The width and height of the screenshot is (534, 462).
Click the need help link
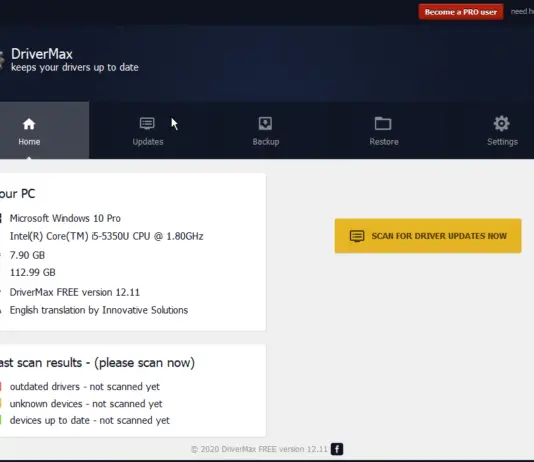pos(522,12)
